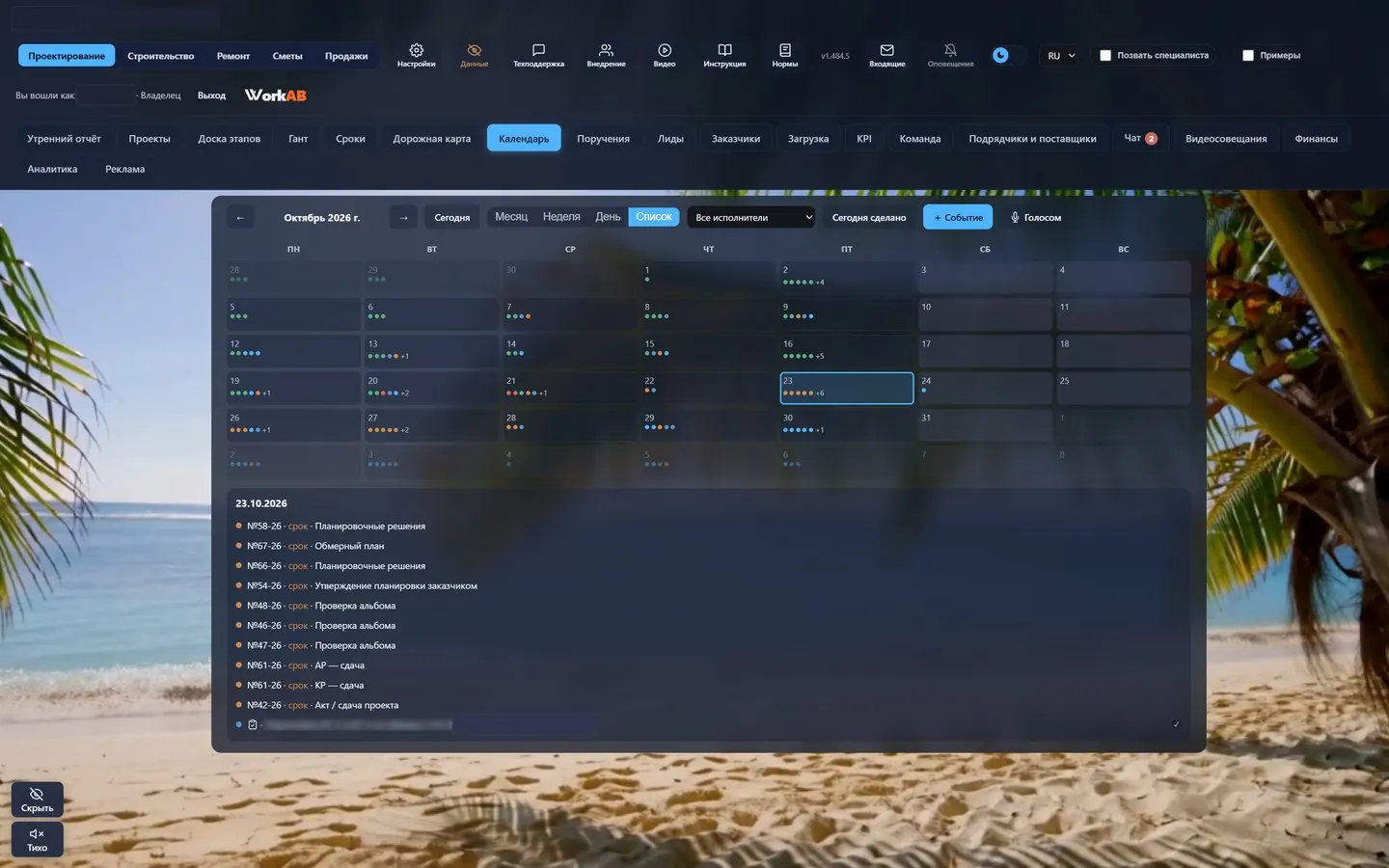Image resolution: width=1389 pixels, height=868 pixels.
Task: Open the Дорожная карта tab
Action: tap(432, 139)
